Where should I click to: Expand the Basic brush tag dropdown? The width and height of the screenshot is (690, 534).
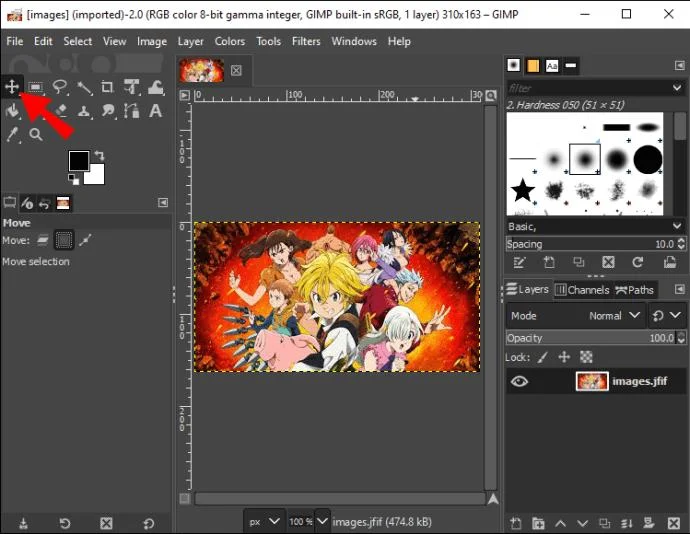(x=677, y=226)
